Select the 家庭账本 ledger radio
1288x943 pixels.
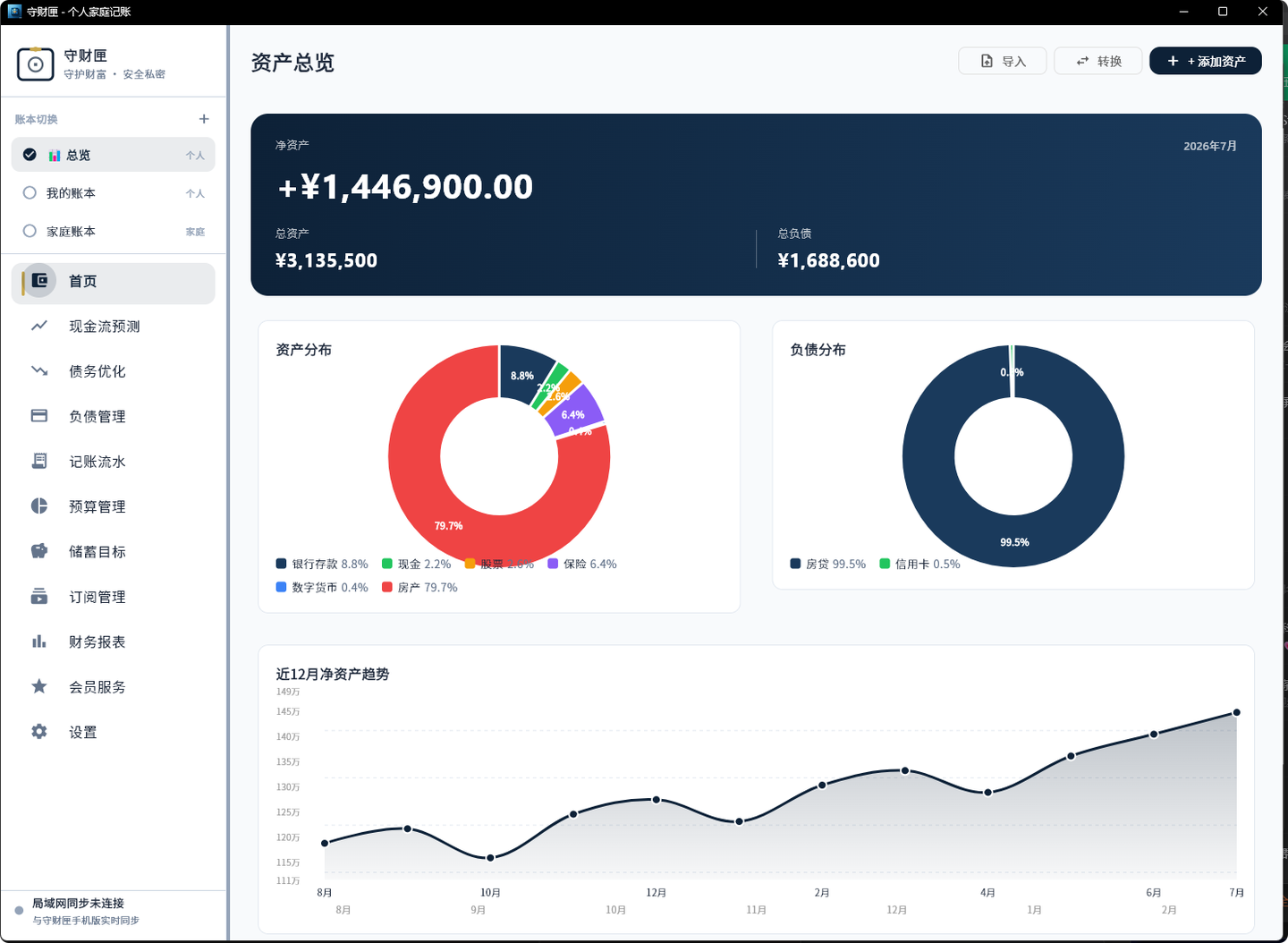click(30, 231)
